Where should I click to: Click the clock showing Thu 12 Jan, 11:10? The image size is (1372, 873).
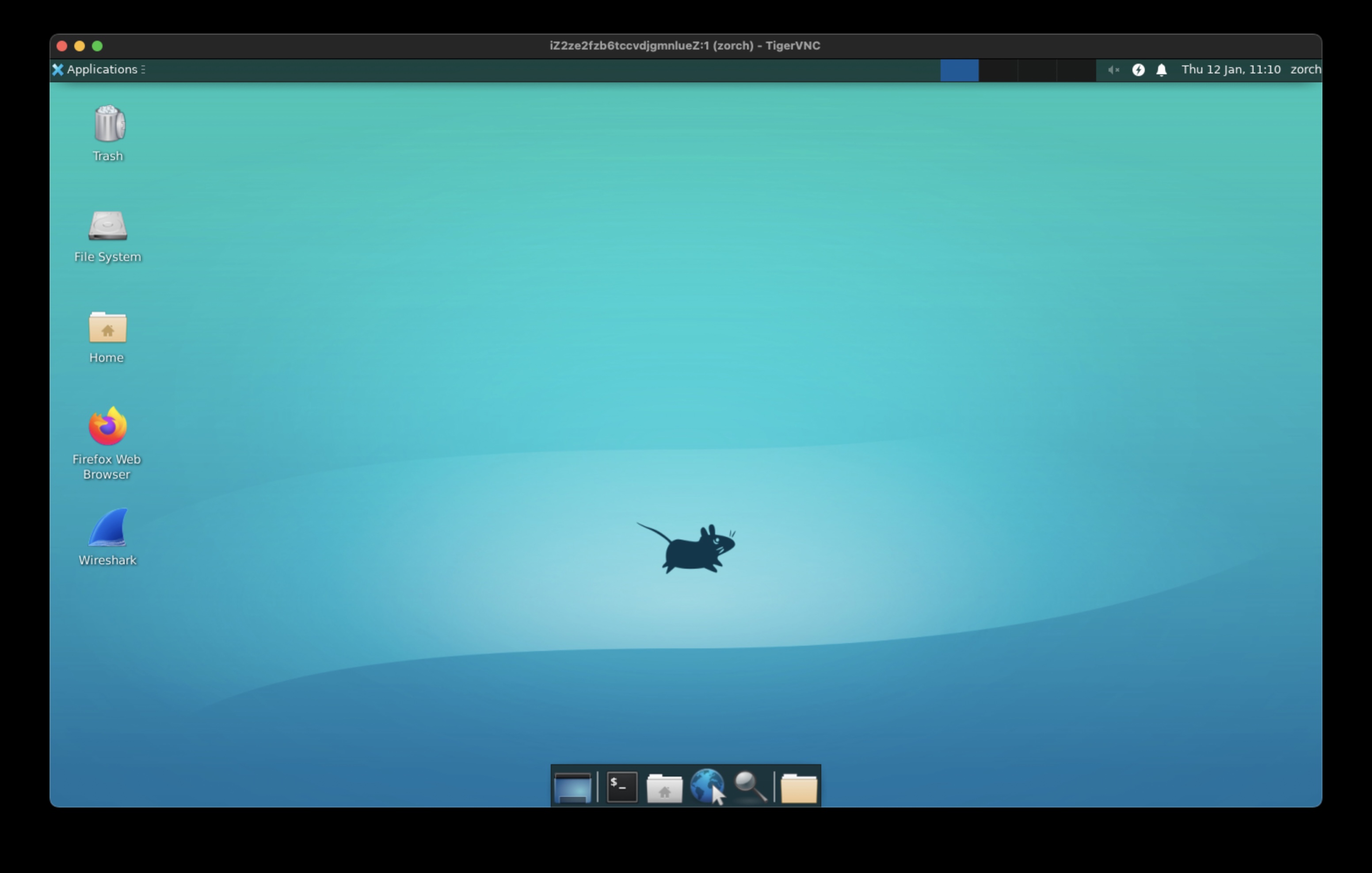(1231, 69)
